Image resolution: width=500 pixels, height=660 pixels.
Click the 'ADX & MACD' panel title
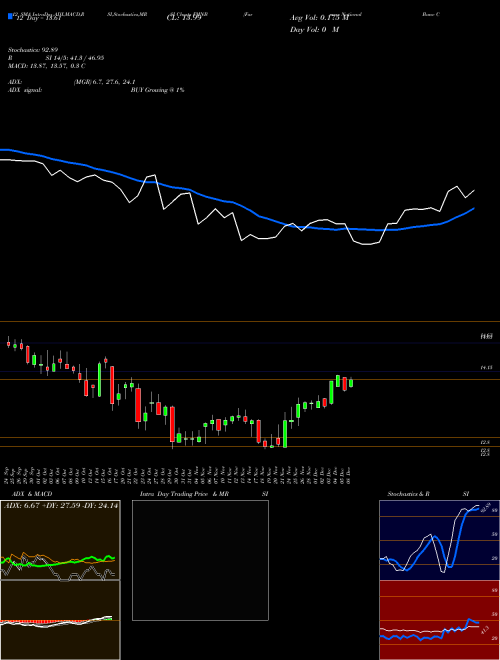coord(32,494)
